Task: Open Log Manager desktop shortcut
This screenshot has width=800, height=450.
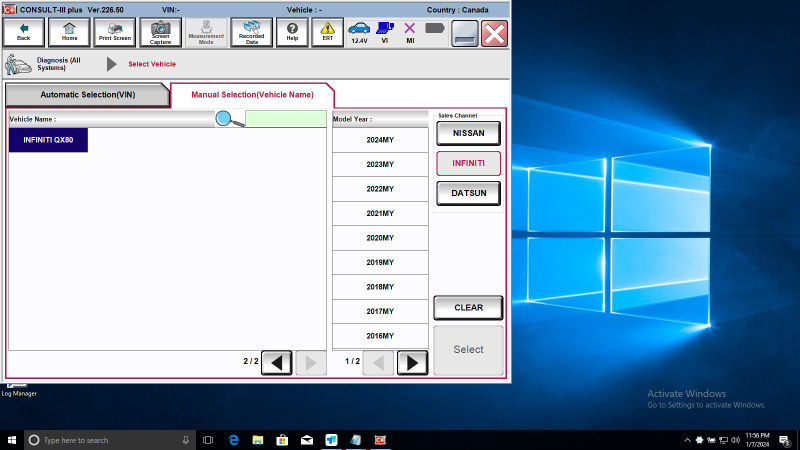Action: 18,390
